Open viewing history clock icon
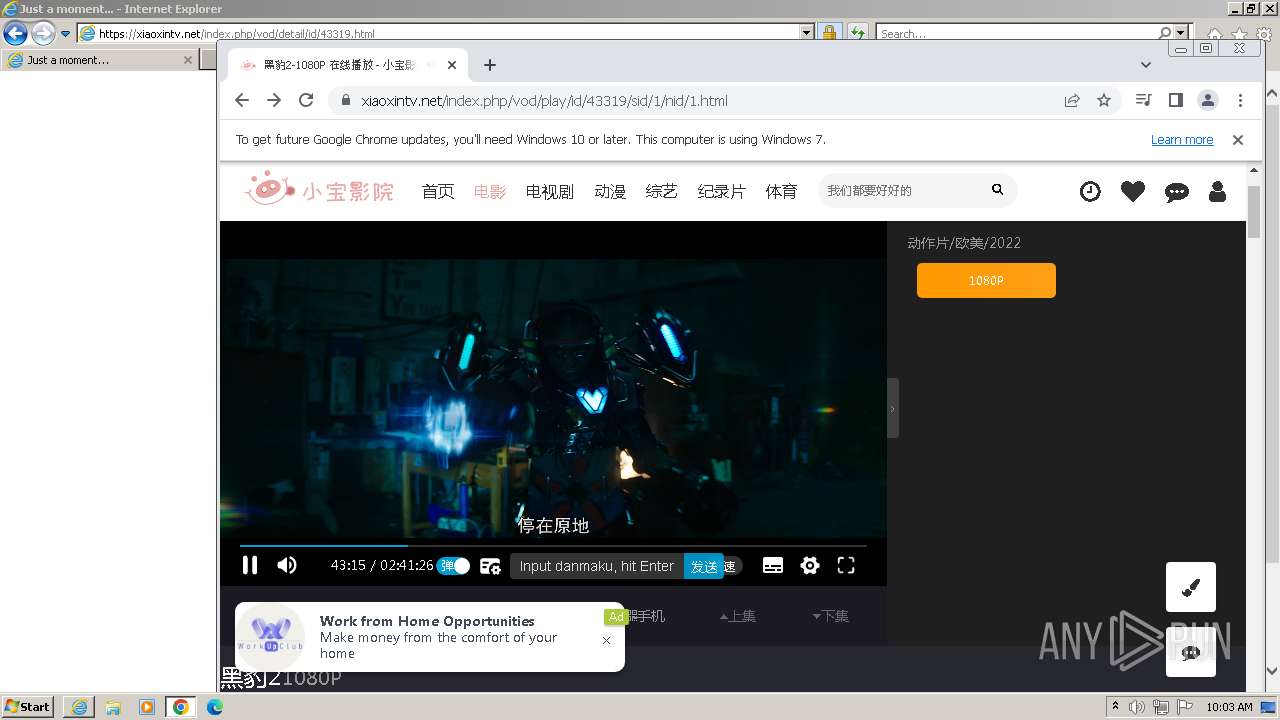Viewport: 1280px width, 720px height. (1090, 191)
